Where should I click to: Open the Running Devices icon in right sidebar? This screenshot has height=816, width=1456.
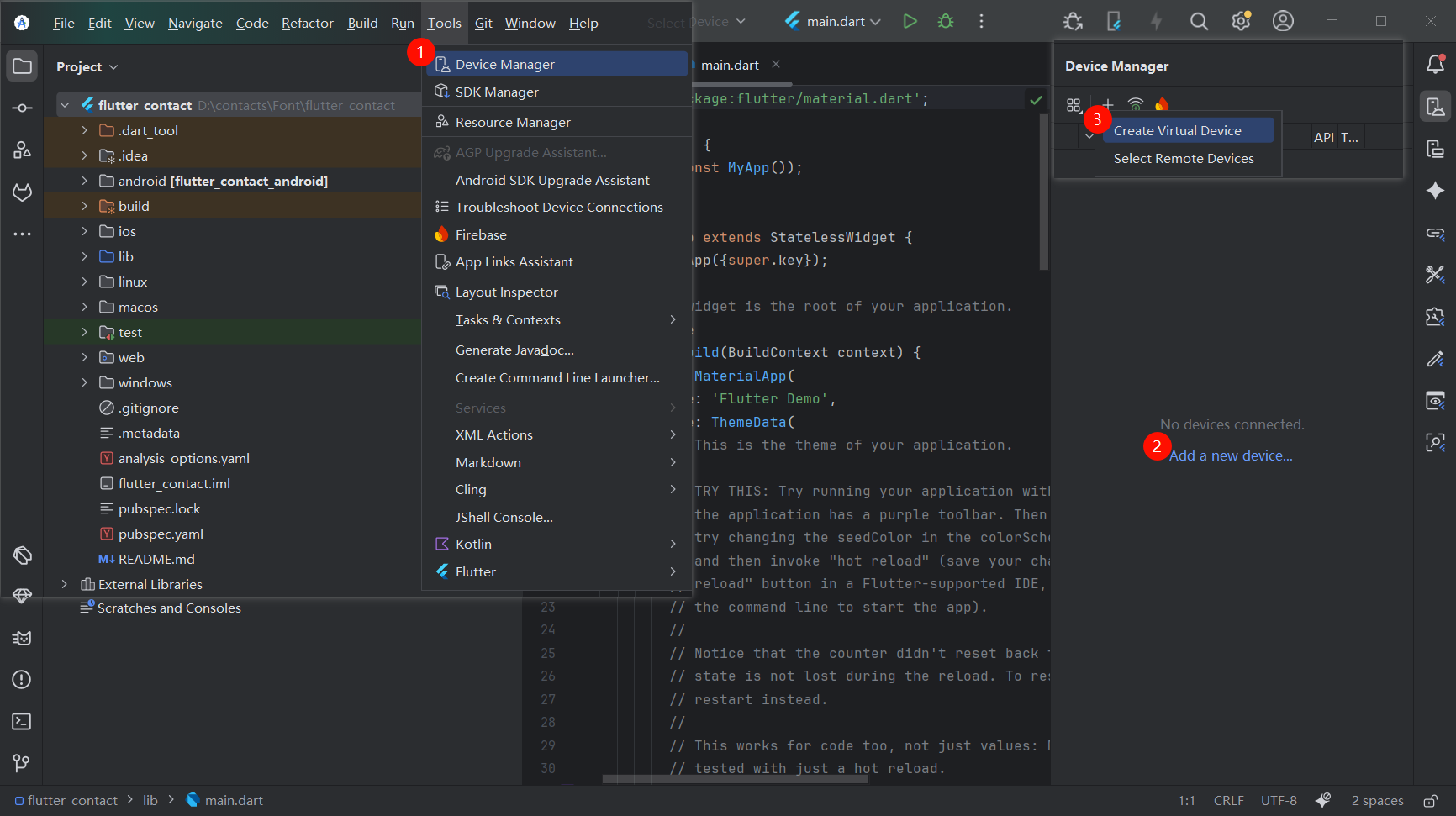click(x=1435, y=150)
